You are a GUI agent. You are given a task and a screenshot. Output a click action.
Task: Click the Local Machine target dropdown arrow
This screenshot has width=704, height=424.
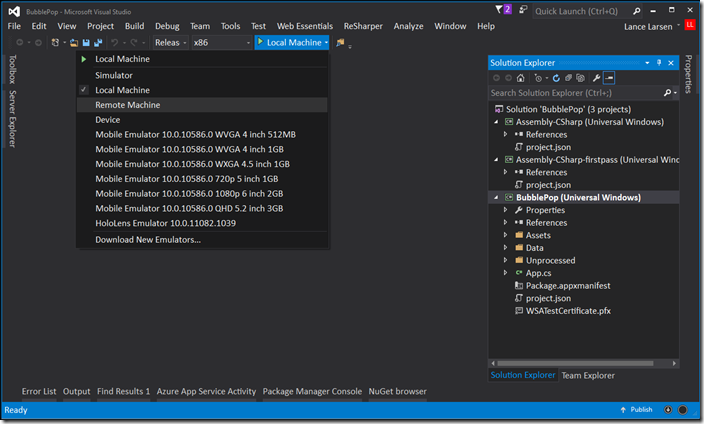pyautogui.click(x=326, y=43)
